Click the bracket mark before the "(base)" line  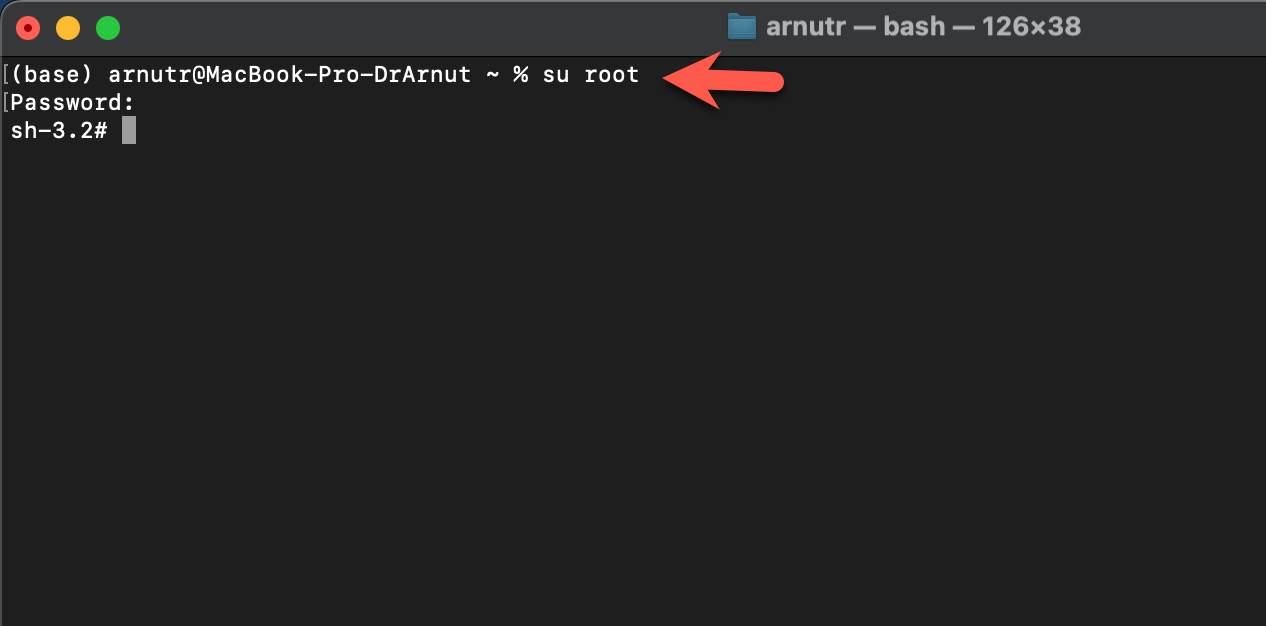click(x=6, y=75)
